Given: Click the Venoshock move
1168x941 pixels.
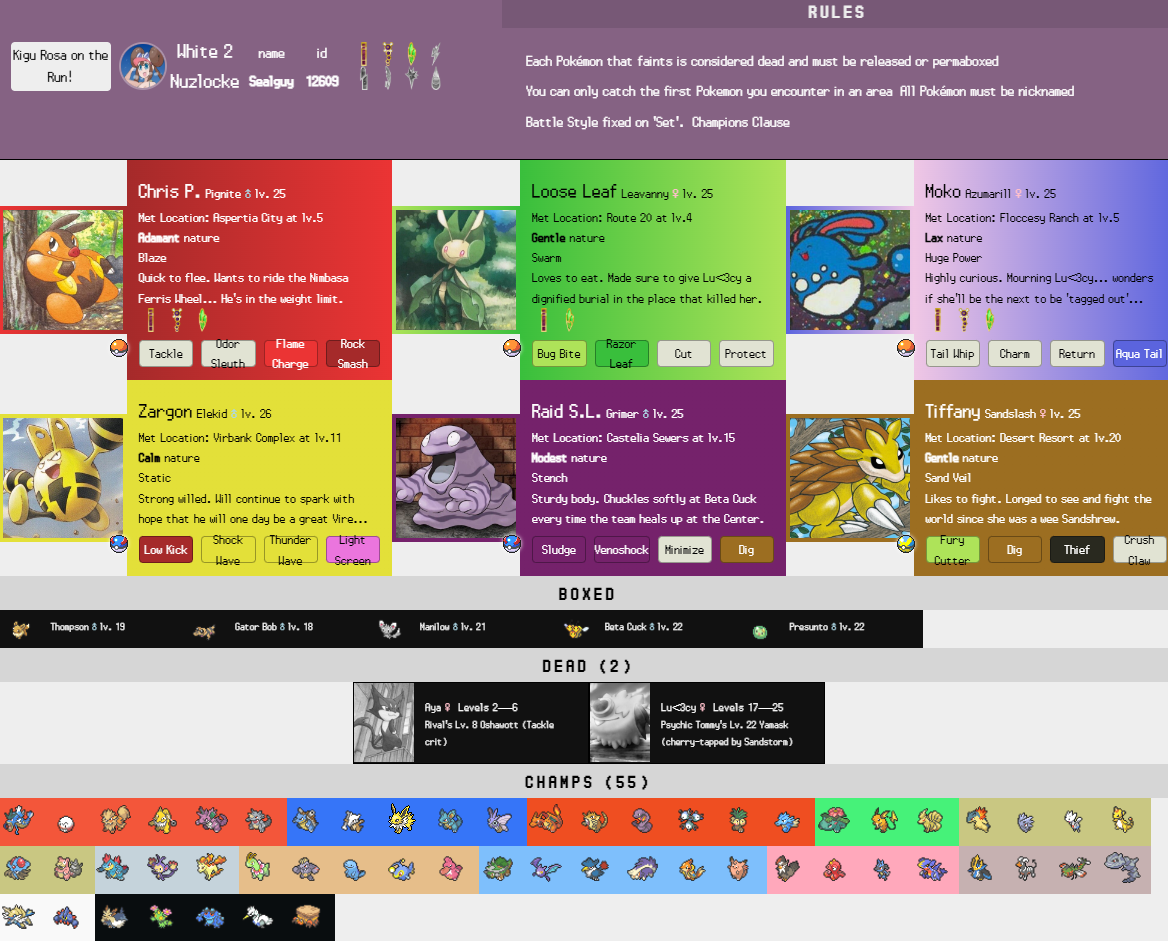Looking at the screenshot, I should coord(621,550).
